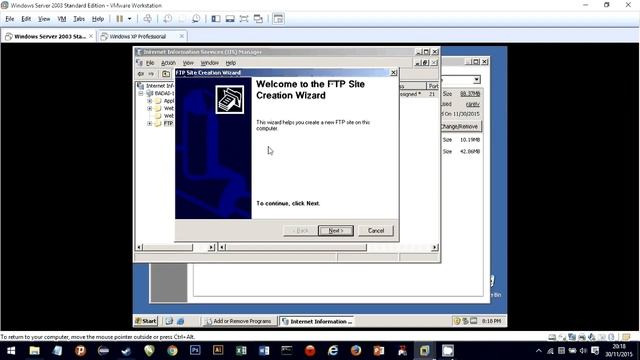
Task: Switch to Windows XP Professional tab
Action: (x=138, y=36)
